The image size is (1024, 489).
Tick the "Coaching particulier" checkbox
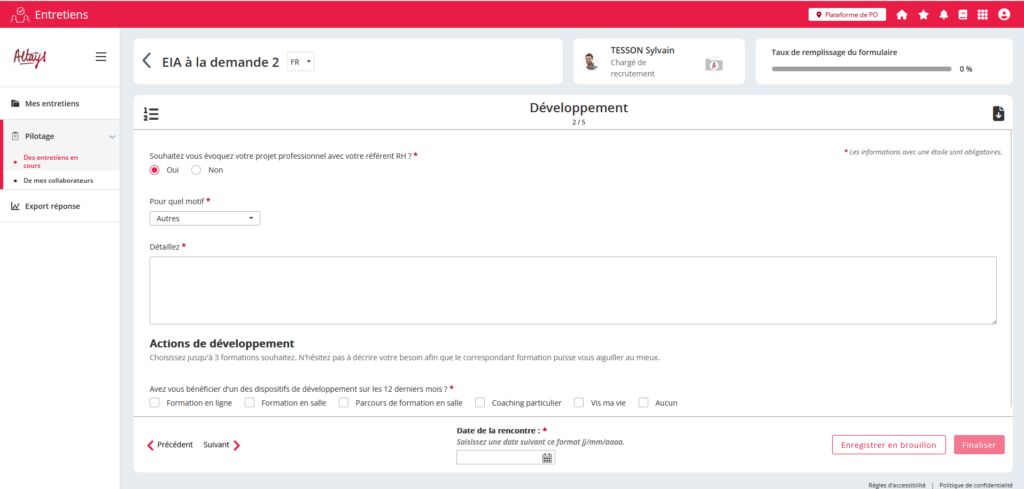coord(480,403)
